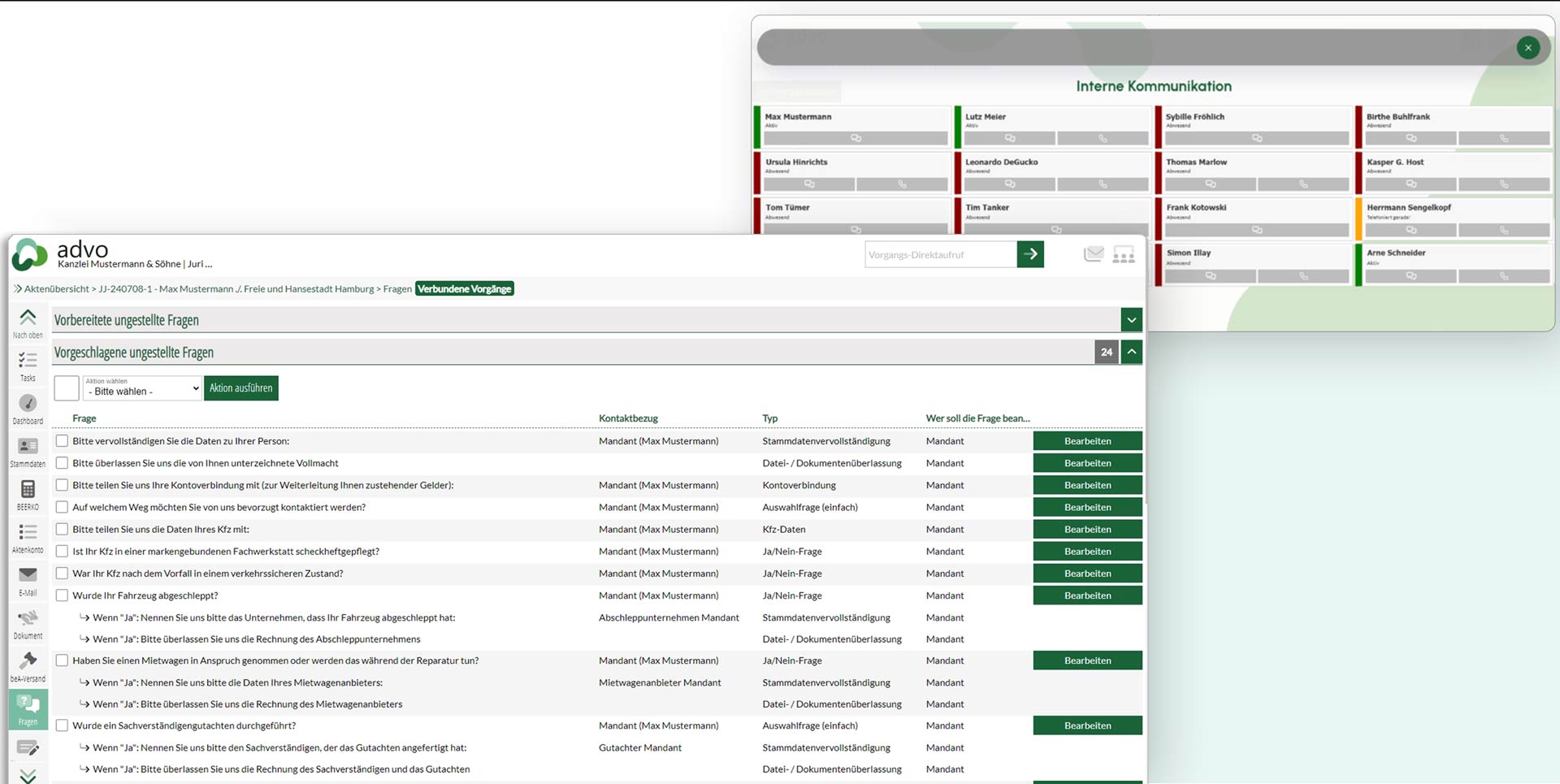Screen dimensions: 1560x784
Task: Check the 'Wurde Ihr Fahrzeug abgeschleppt?' checkbox
Action: (62, 596)
